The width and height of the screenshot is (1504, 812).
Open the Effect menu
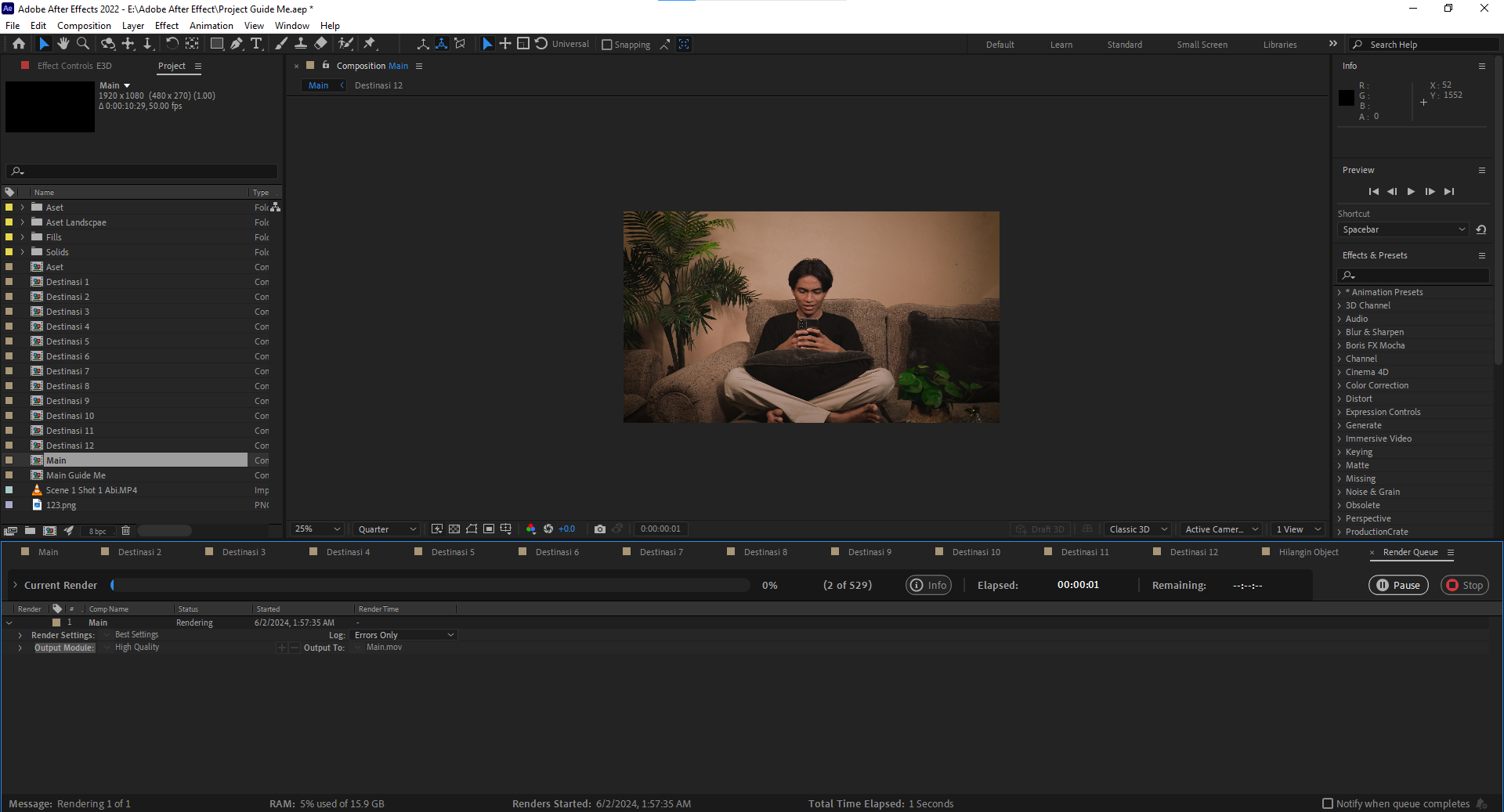point(167,26)
